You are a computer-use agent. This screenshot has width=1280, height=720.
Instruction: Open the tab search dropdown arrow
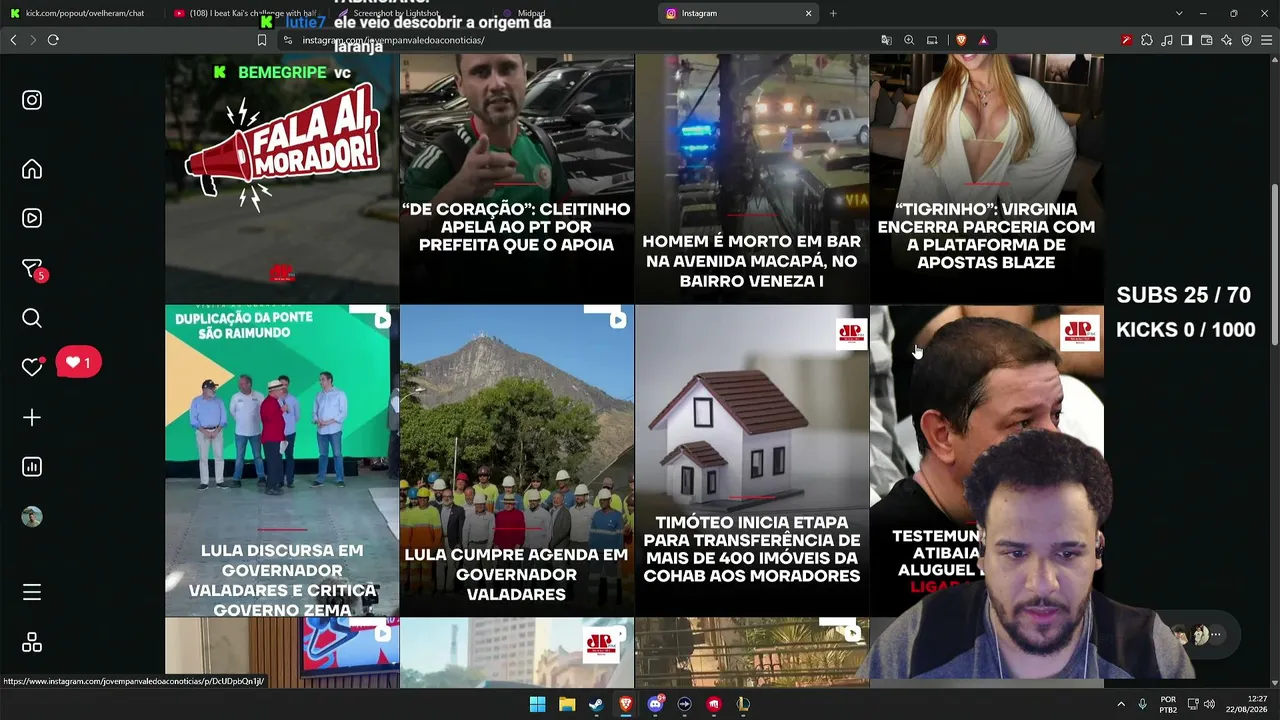(1179, 13)
